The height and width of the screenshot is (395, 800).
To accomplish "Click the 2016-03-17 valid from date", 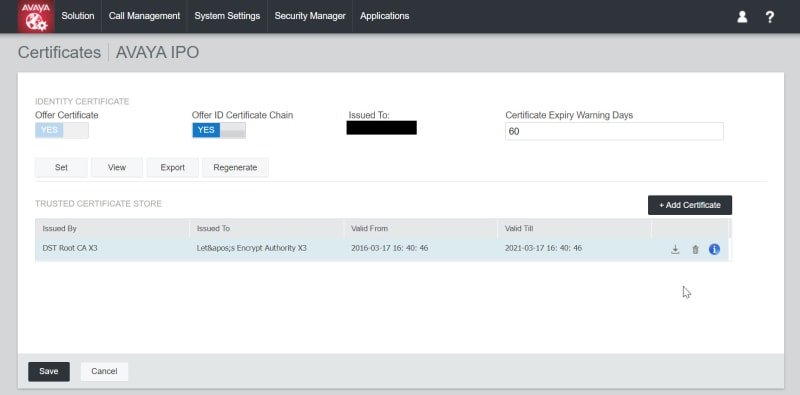I will click(390, 249).
